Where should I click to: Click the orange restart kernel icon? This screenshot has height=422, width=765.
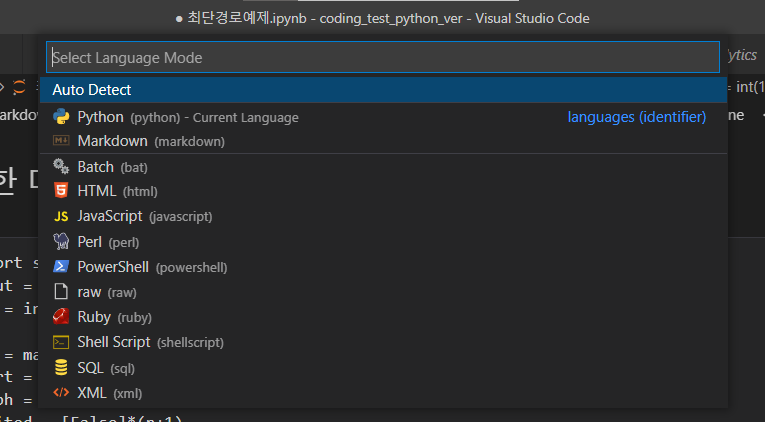[19, 88]
